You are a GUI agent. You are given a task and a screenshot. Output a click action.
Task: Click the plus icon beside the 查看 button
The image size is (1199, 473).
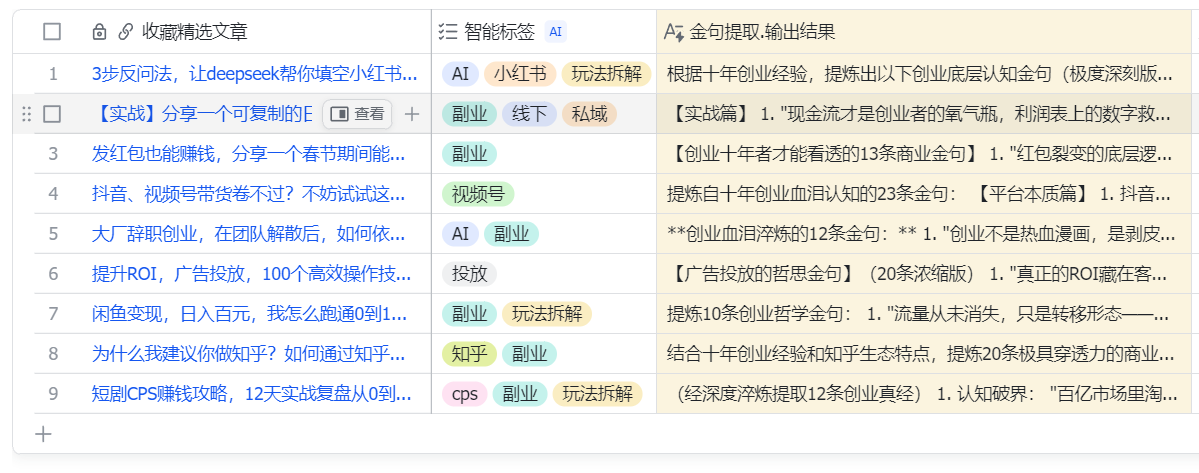(411, 114)
